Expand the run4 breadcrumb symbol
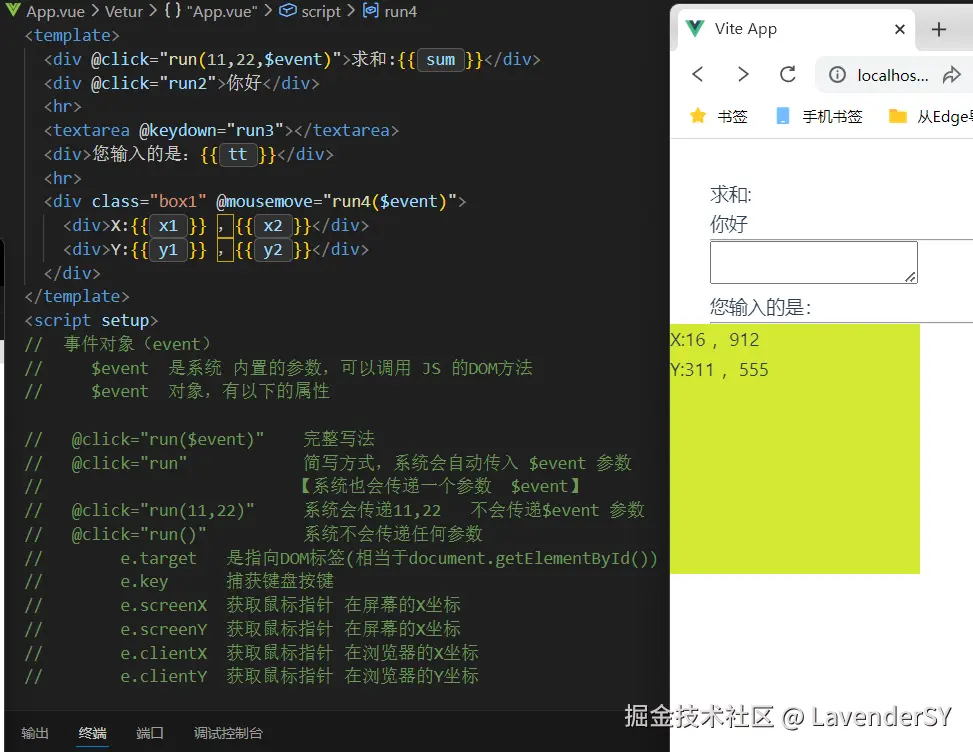Viewport: 973px width, 752px height. 400,11
